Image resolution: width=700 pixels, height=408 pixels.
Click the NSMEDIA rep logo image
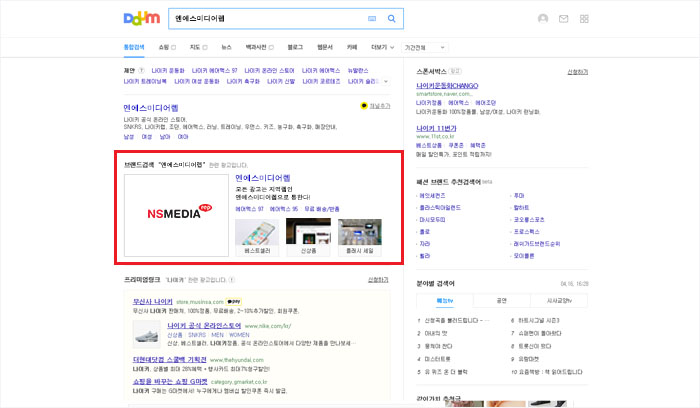tap(176, 215)
